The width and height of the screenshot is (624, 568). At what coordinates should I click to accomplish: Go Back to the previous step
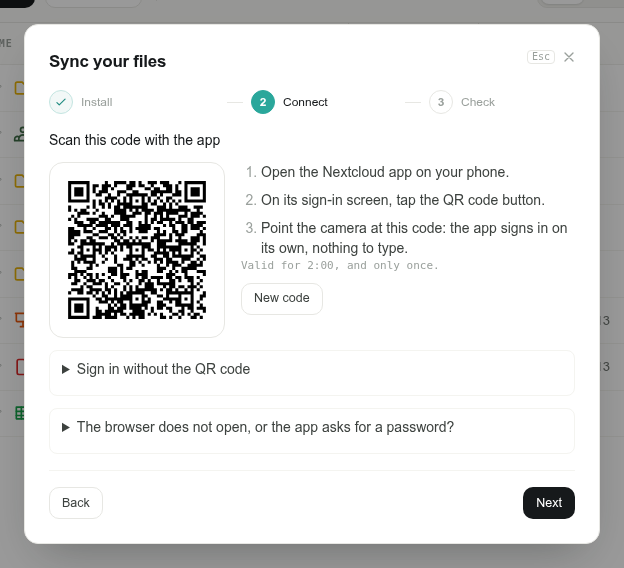[x=76, y=503]
